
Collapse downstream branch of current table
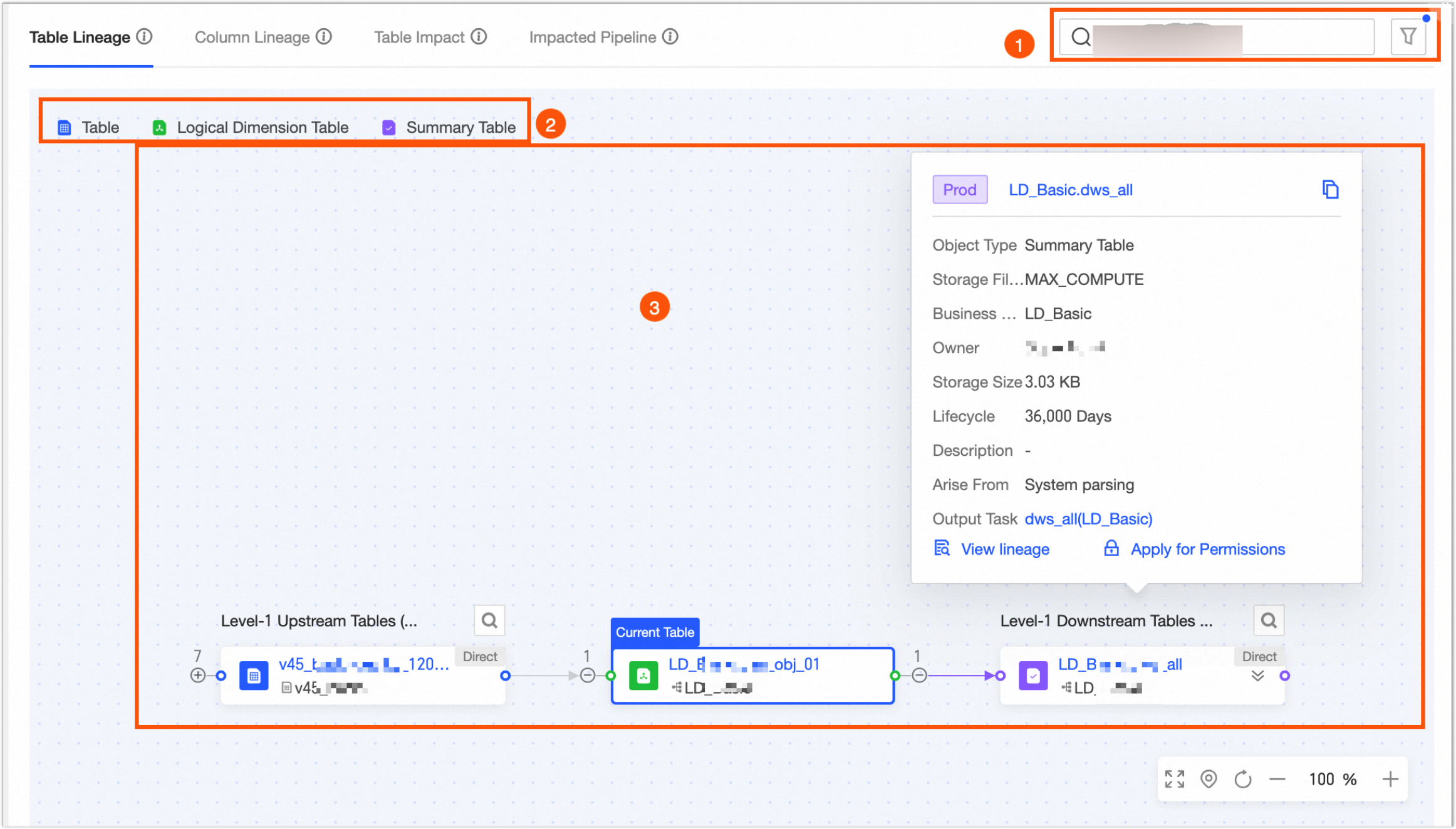pyautogui.click(x=919, y=675)
